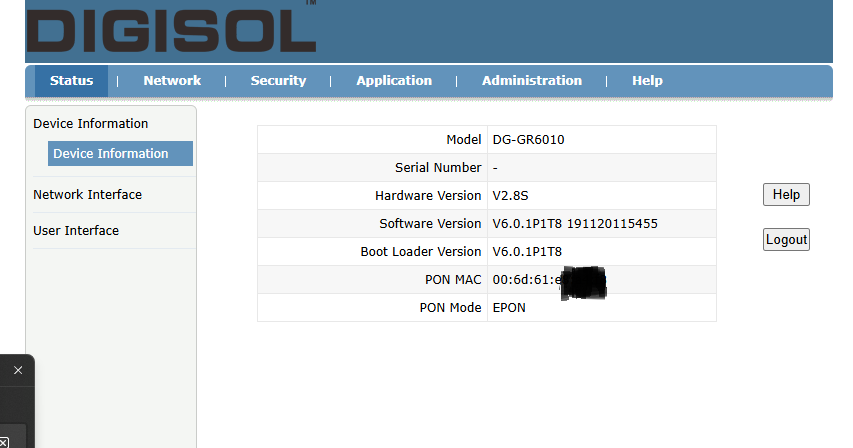Select Boot Loader Version value V6.0.1P1T8
Screen dimensions: 853x448
(x=527, y=252)
